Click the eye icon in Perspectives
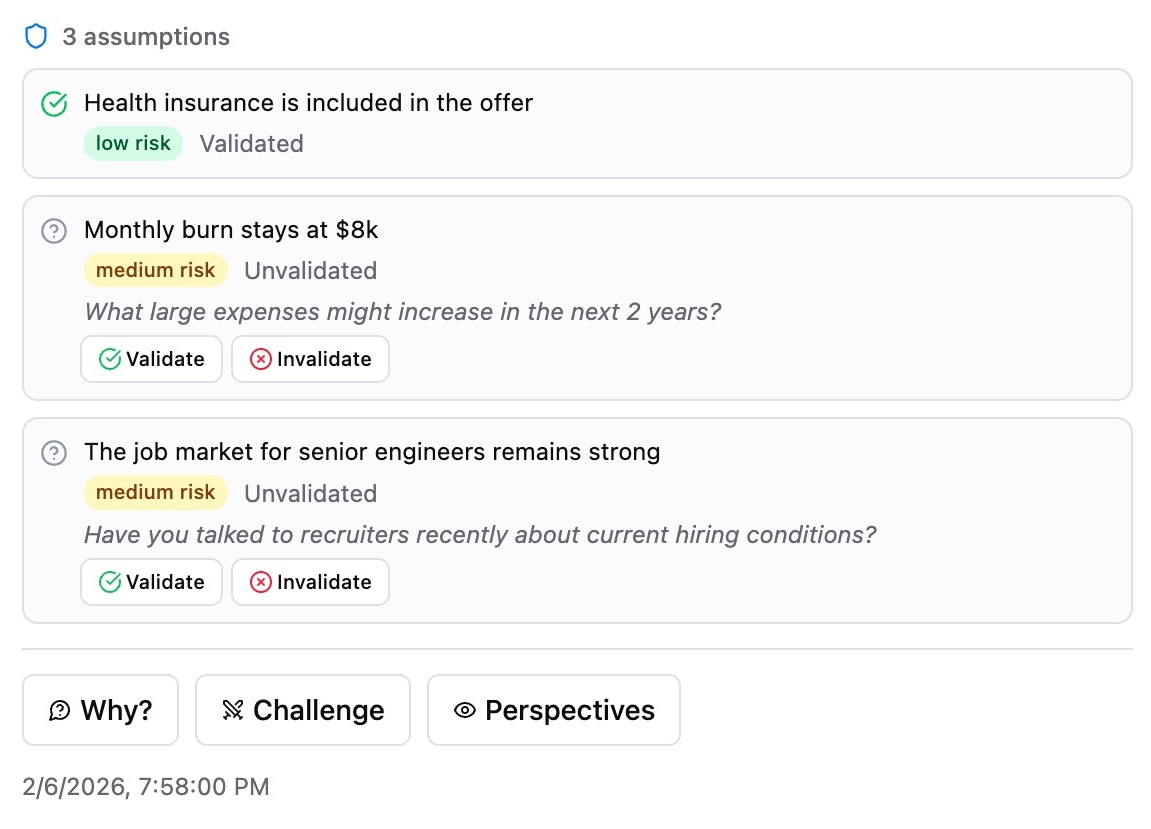This screenshot has height=829, width=1151. click(x=464, y=711)
